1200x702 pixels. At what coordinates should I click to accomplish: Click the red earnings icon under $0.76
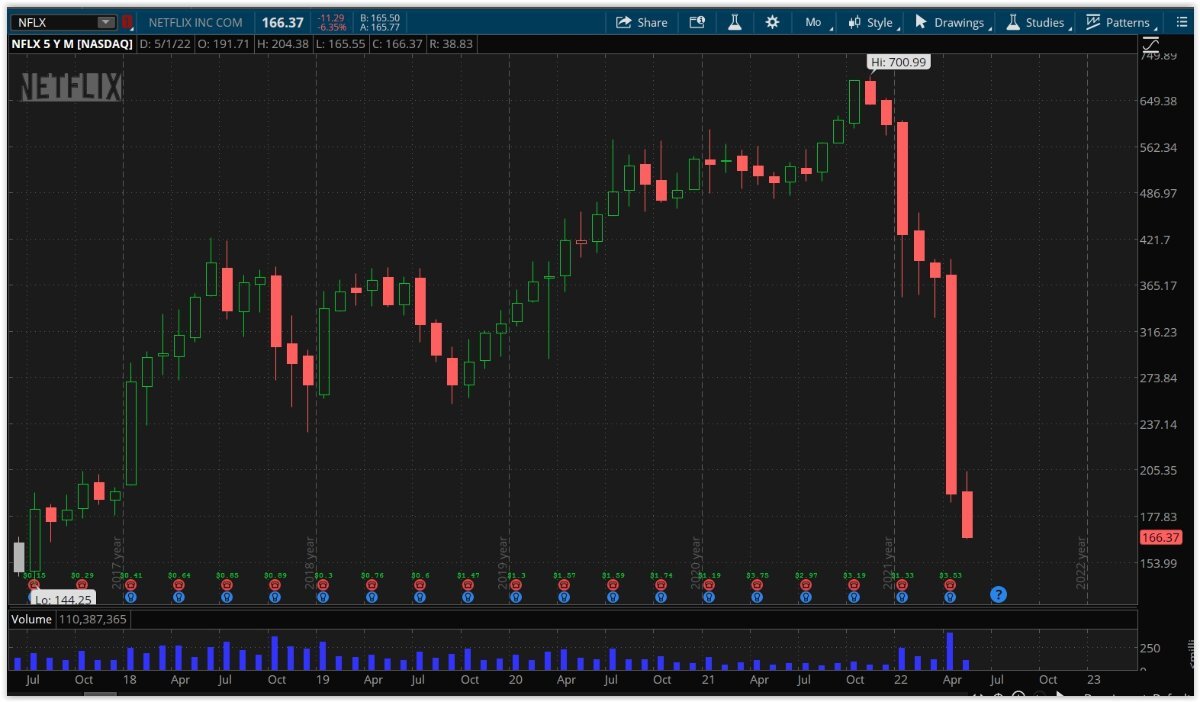[x=372, y=585]
